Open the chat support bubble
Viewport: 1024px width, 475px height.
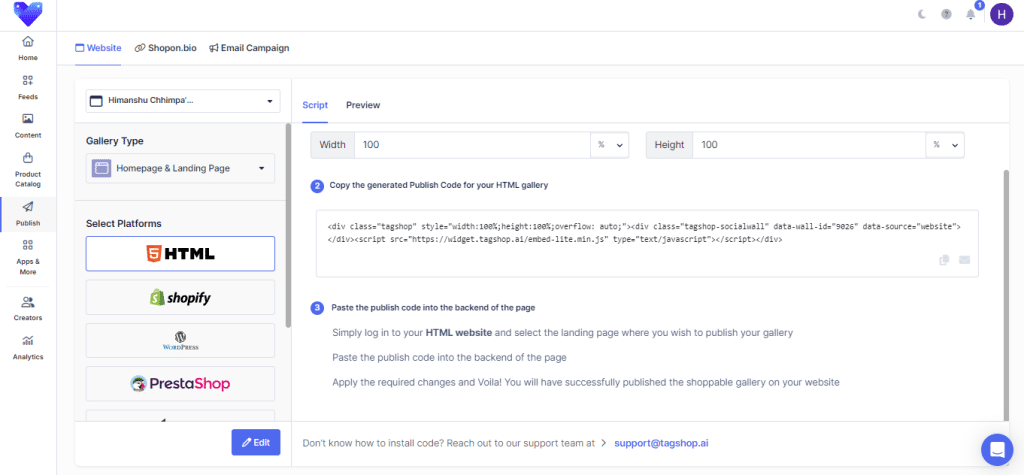(x=996, y=449)
